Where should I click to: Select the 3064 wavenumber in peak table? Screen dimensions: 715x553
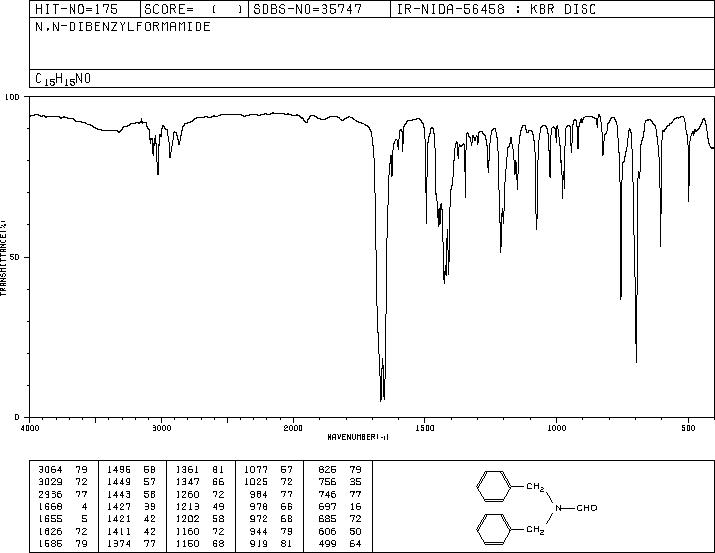pos(50,470)
